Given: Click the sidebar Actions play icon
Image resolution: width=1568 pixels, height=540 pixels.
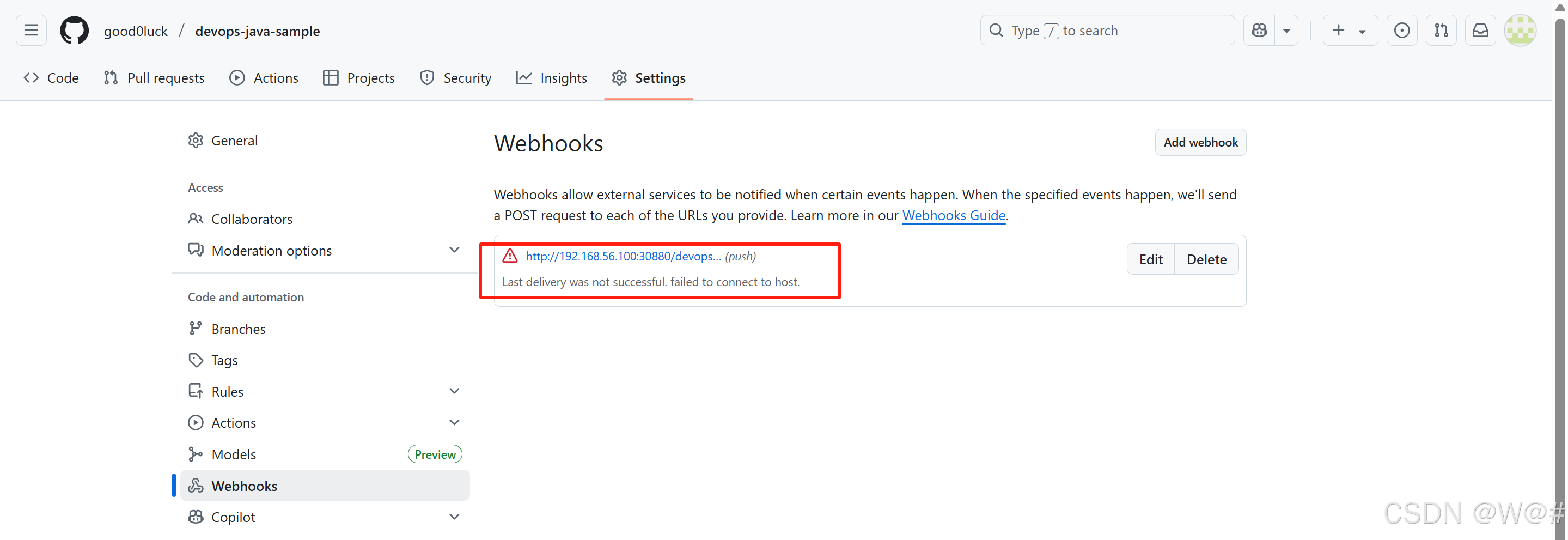Looking at the screenshot, I should point(196,422).
